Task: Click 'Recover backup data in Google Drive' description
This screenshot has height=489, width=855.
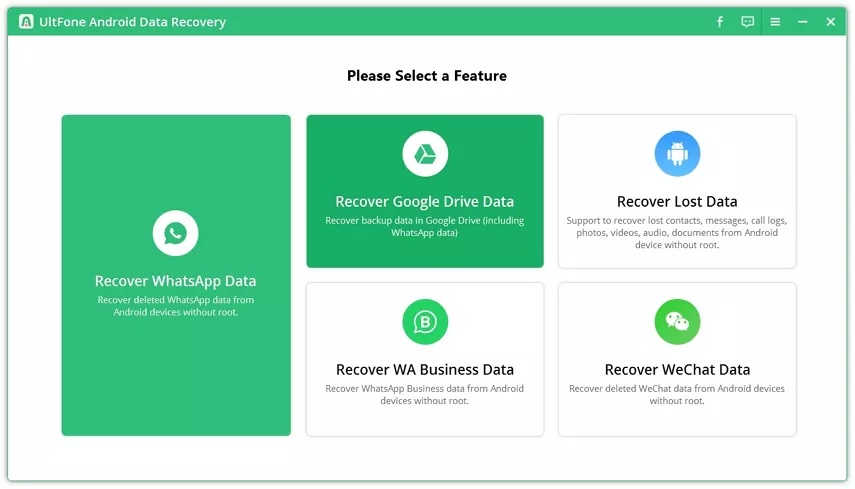Action: [x=424, y=227]
